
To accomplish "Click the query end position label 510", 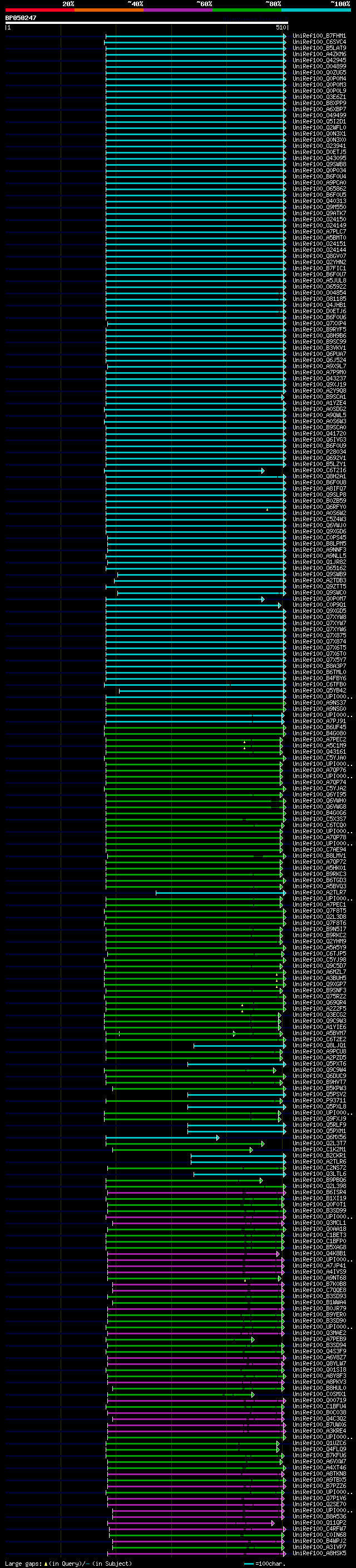I will pyautogui.click(x=282, y=27).
